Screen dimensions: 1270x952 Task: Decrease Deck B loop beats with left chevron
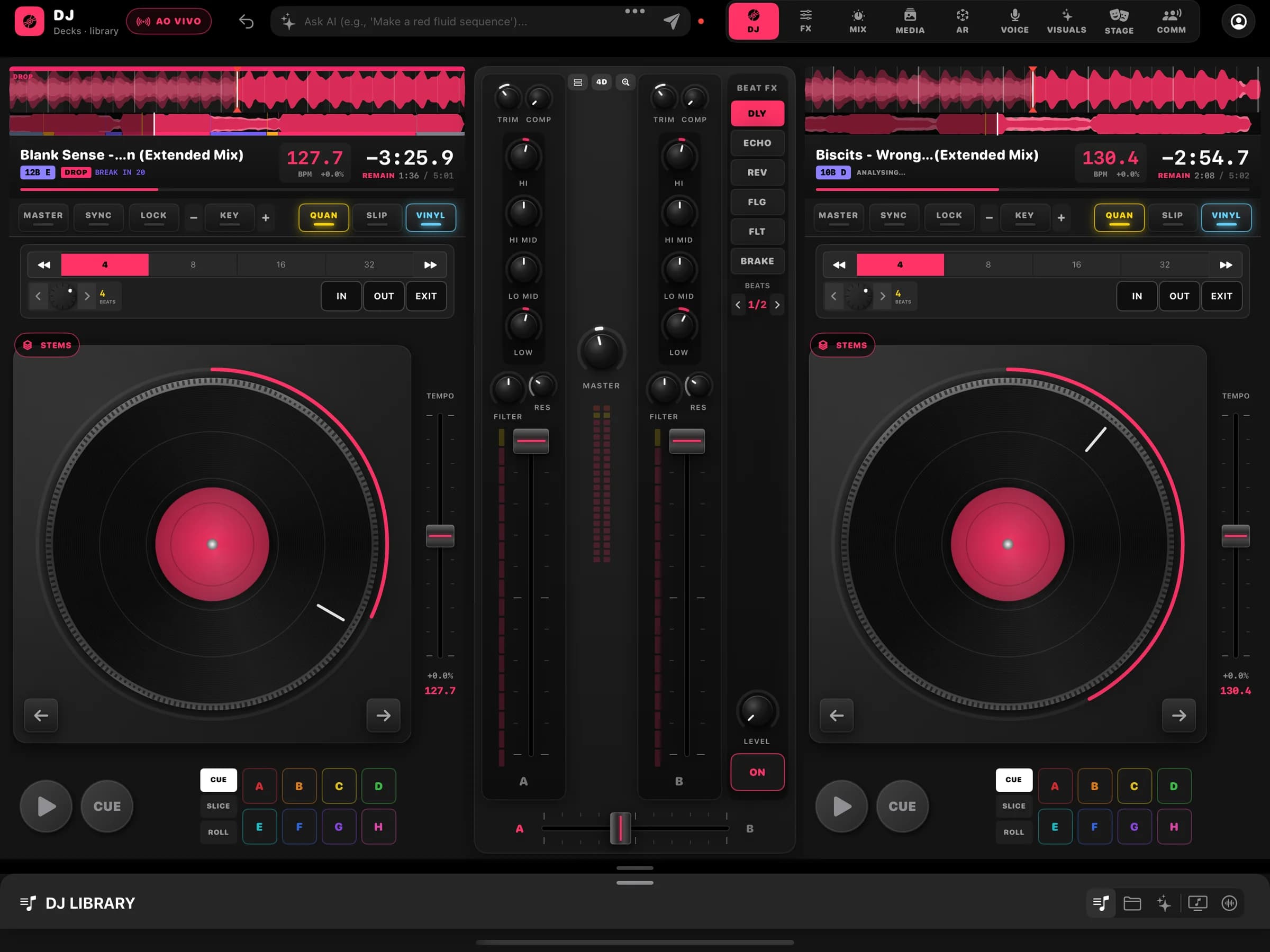point(833,296)
